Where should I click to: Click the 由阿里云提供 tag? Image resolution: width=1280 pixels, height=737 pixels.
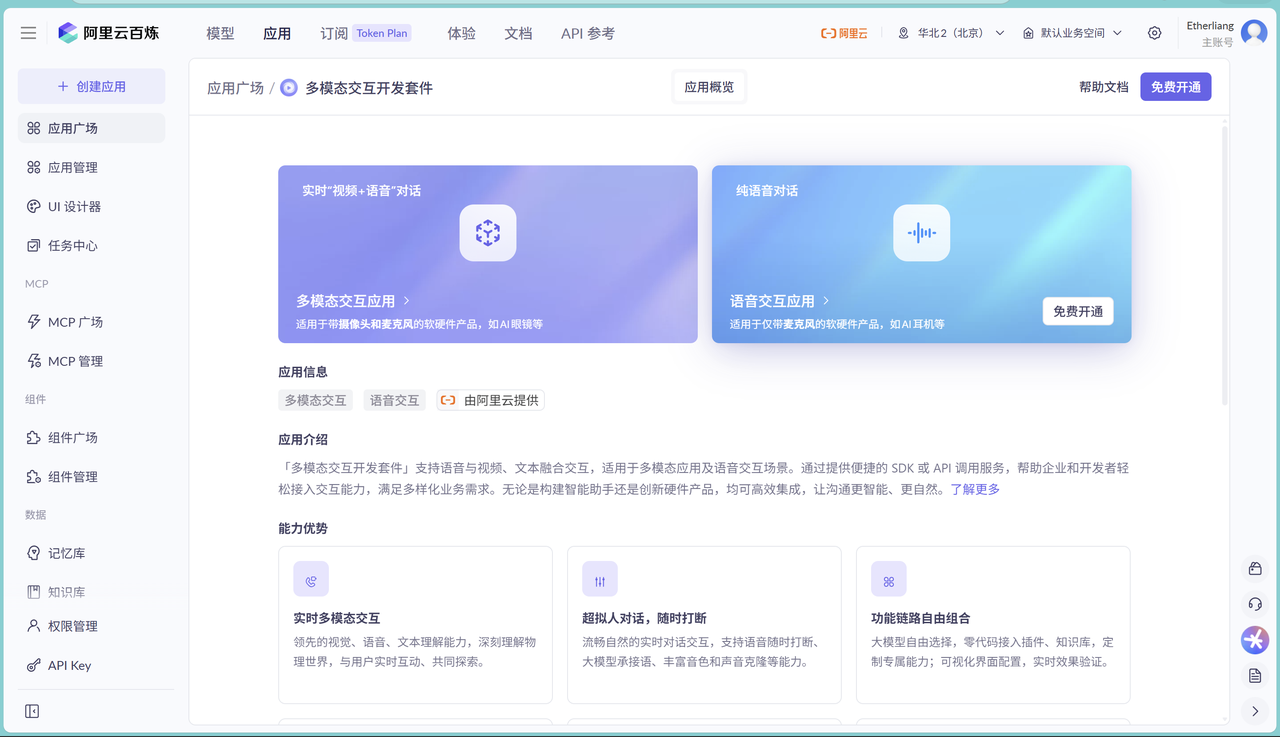490,400
